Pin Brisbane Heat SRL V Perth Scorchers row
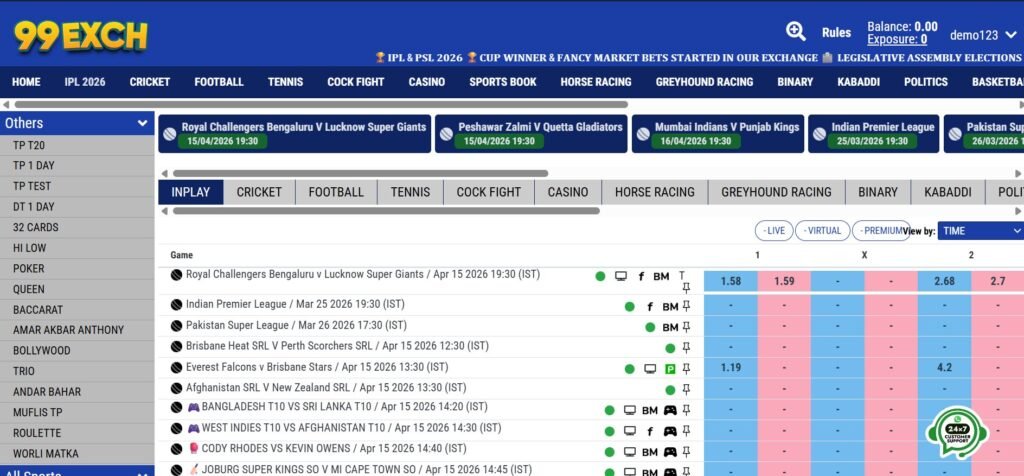The width and height of the screenshot is (1024, 476). [686, 347]
